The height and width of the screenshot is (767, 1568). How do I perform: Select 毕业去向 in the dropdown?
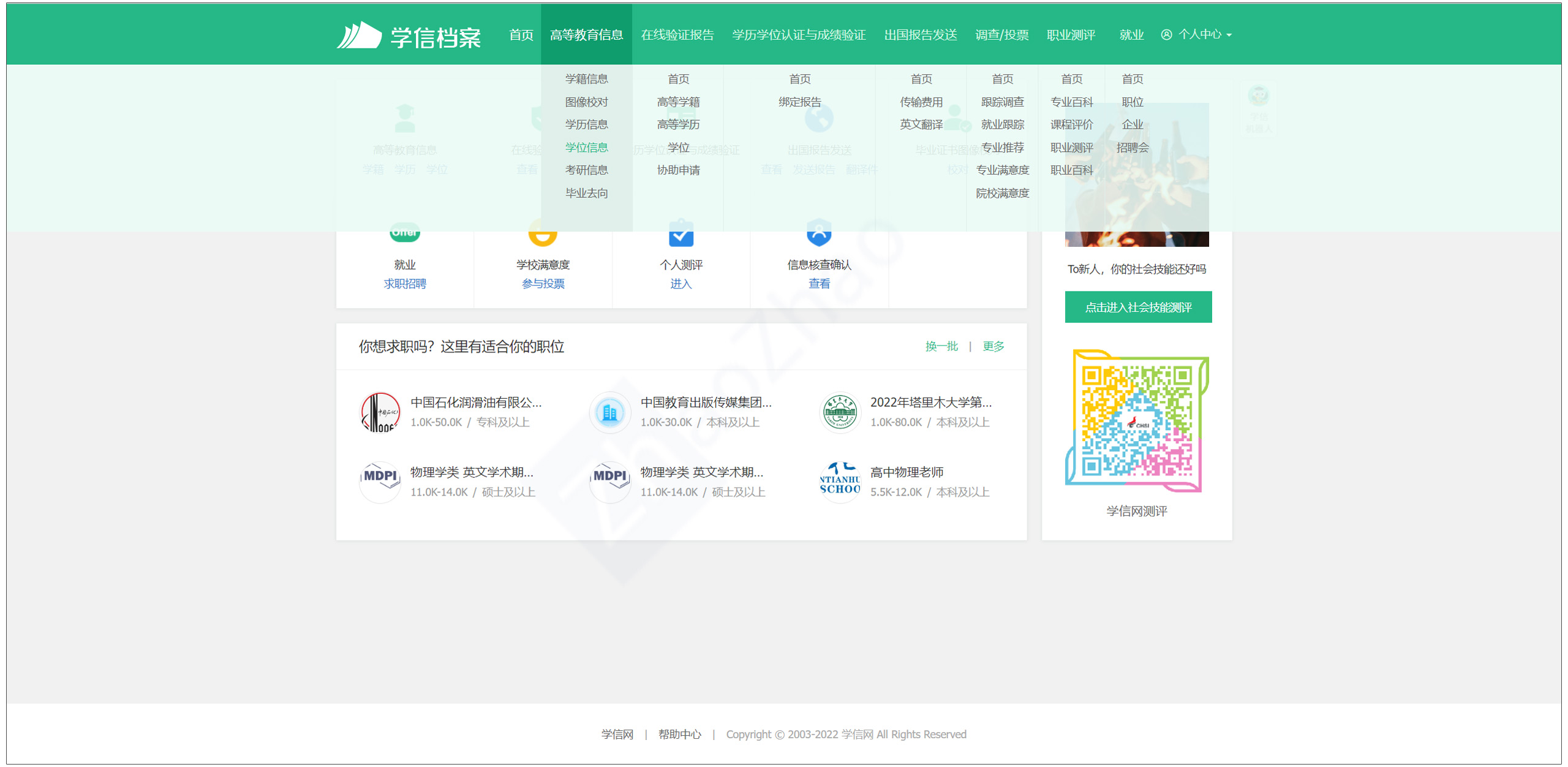(586, 194)
